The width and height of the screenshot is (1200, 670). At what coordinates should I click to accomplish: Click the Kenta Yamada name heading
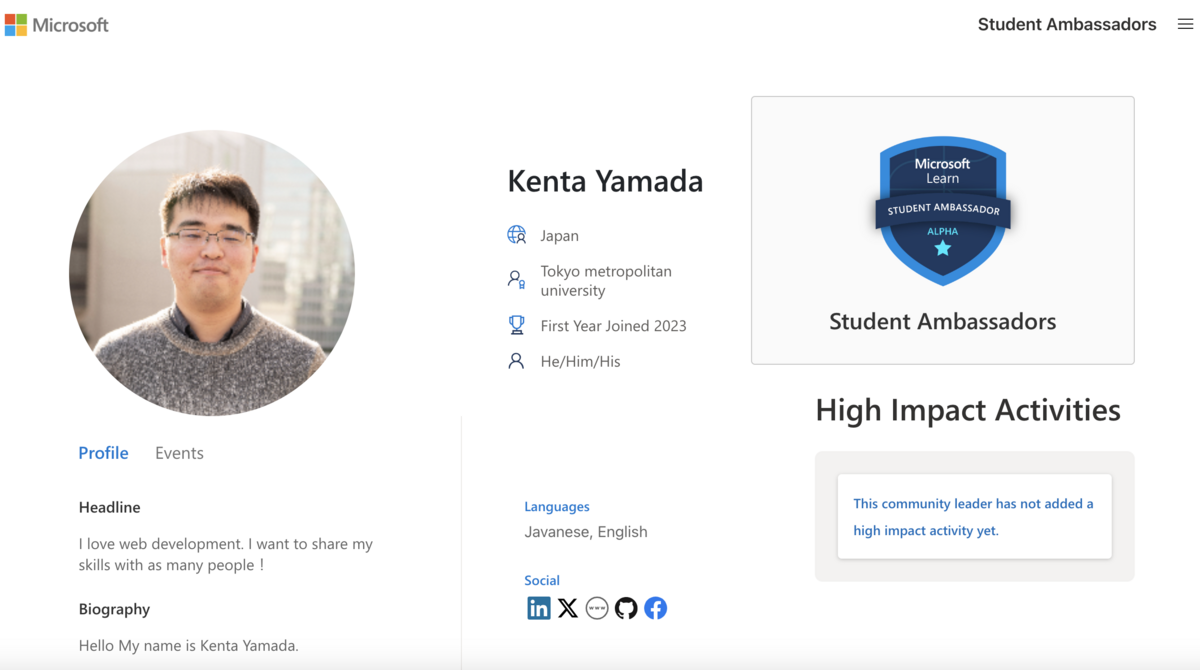pyautogui.click(x=605, y=181)
